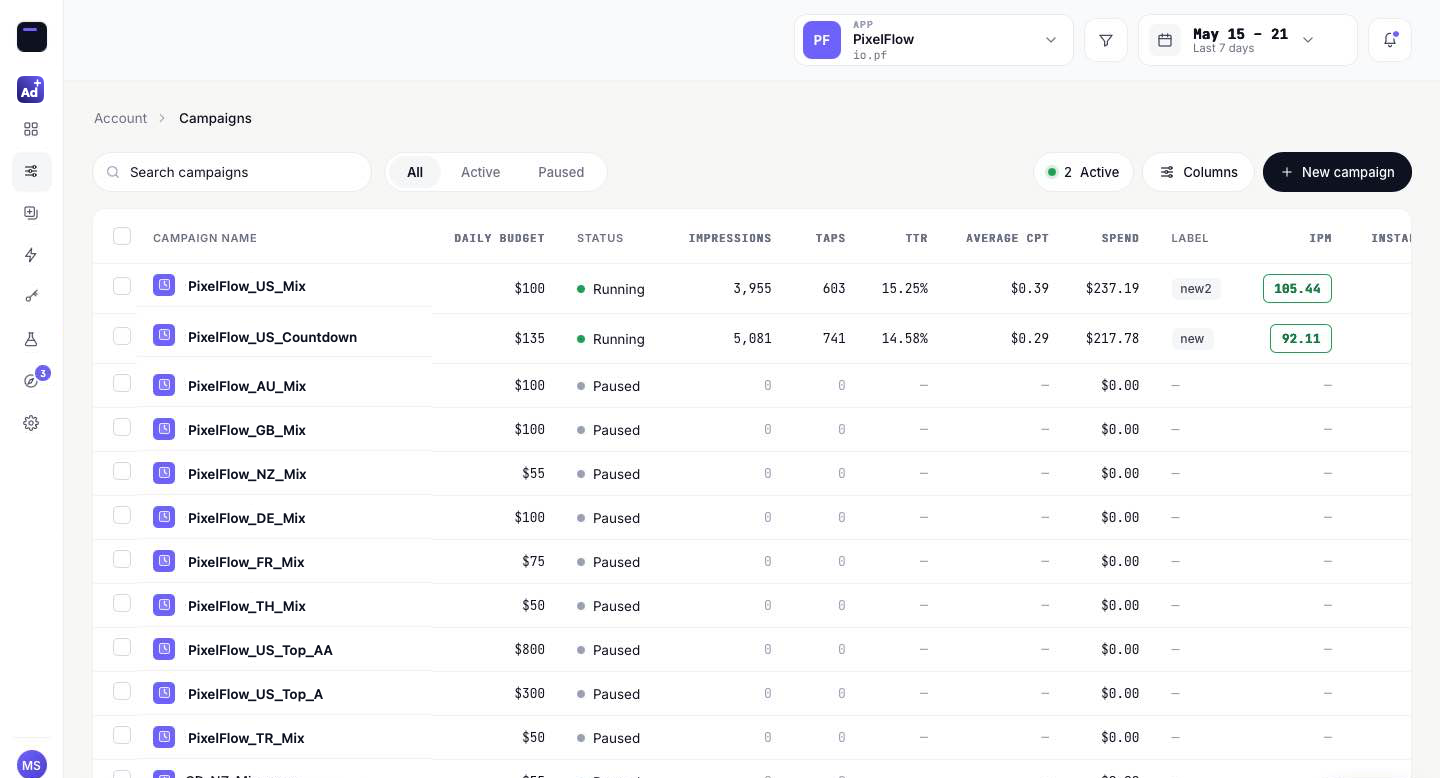Check the PixelFlow_GB_Mix row checkbox
Viewport: 1440px width, 778px height.
pyautogui.click(x=122, y=427)
